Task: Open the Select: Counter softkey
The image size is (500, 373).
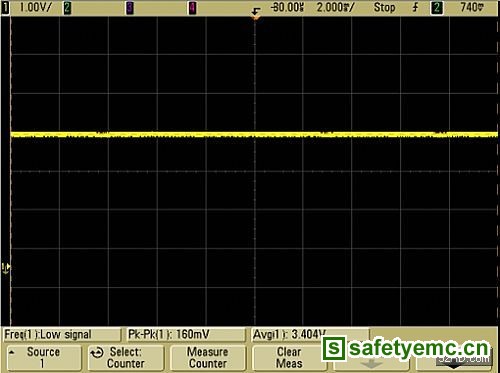Action: 126,358
